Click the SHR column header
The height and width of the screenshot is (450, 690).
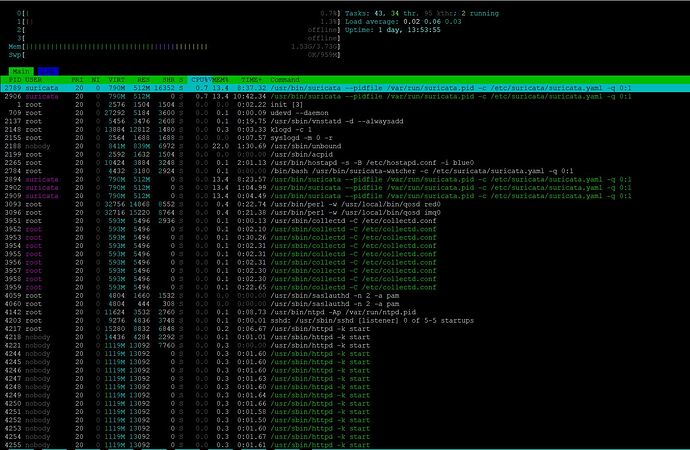click(168, 80)
